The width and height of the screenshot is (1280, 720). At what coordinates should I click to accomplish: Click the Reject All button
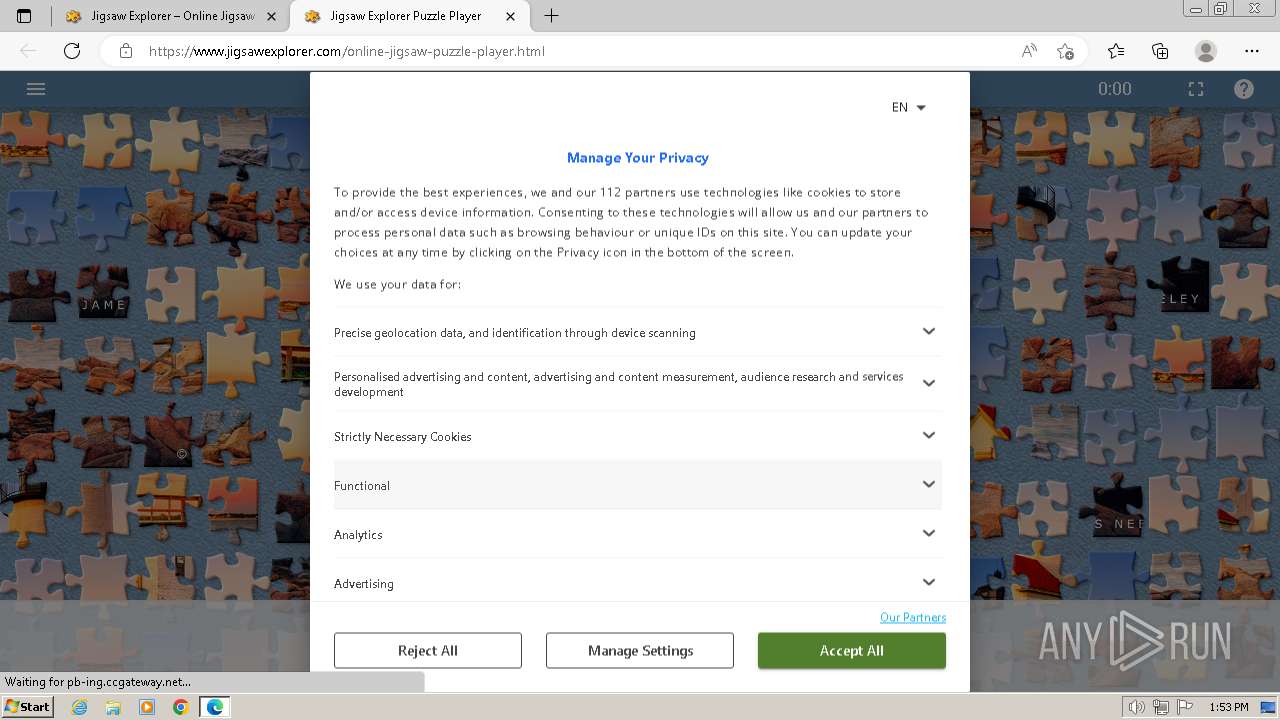click(428, 650)
